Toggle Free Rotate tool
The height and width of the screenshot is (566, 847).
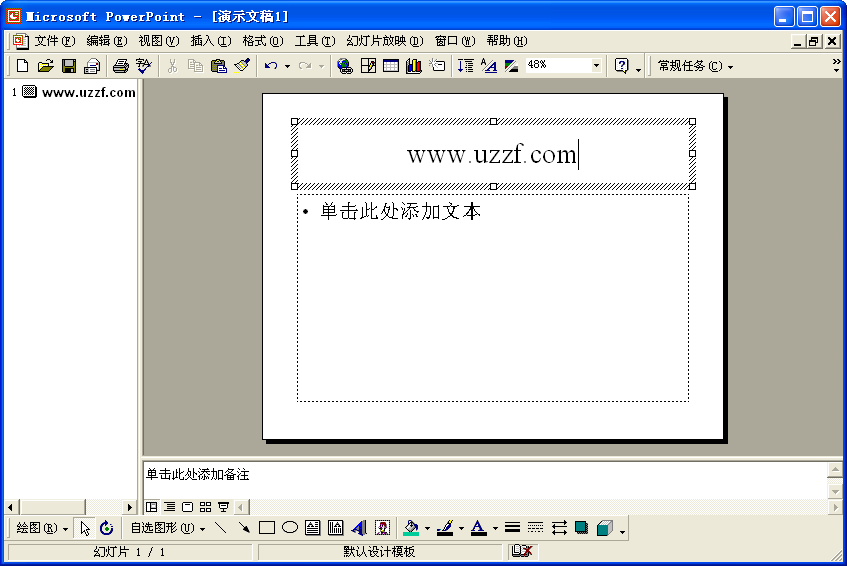[x=106, y=528]
